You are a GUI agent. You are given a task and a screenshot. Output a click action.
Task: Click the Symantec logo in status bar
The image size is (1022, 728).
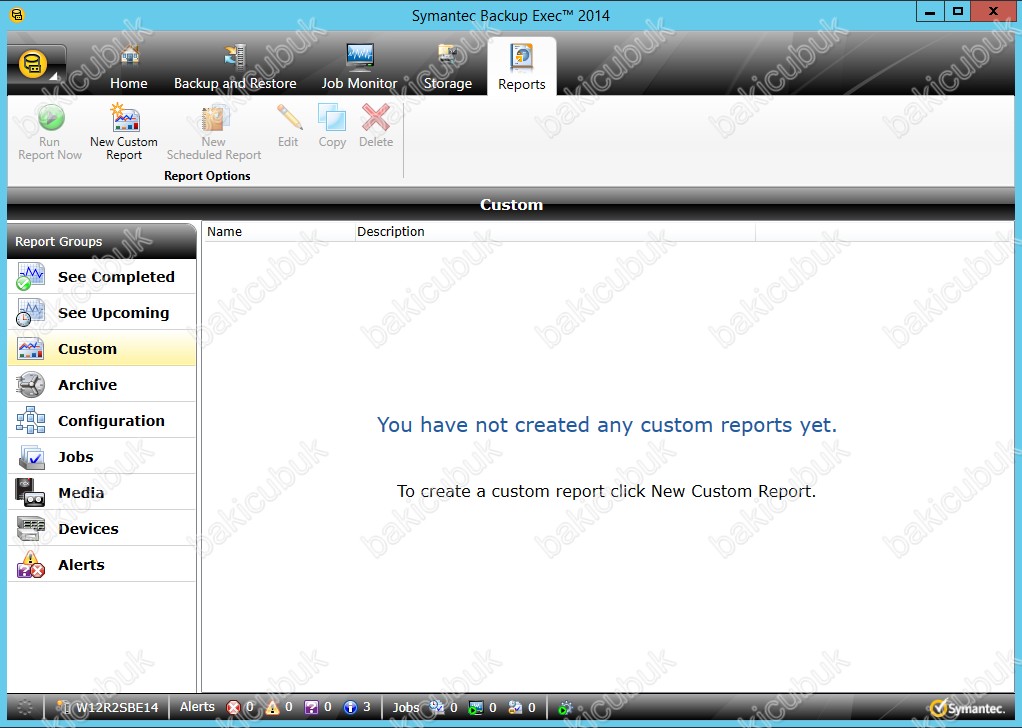(967, 708)
